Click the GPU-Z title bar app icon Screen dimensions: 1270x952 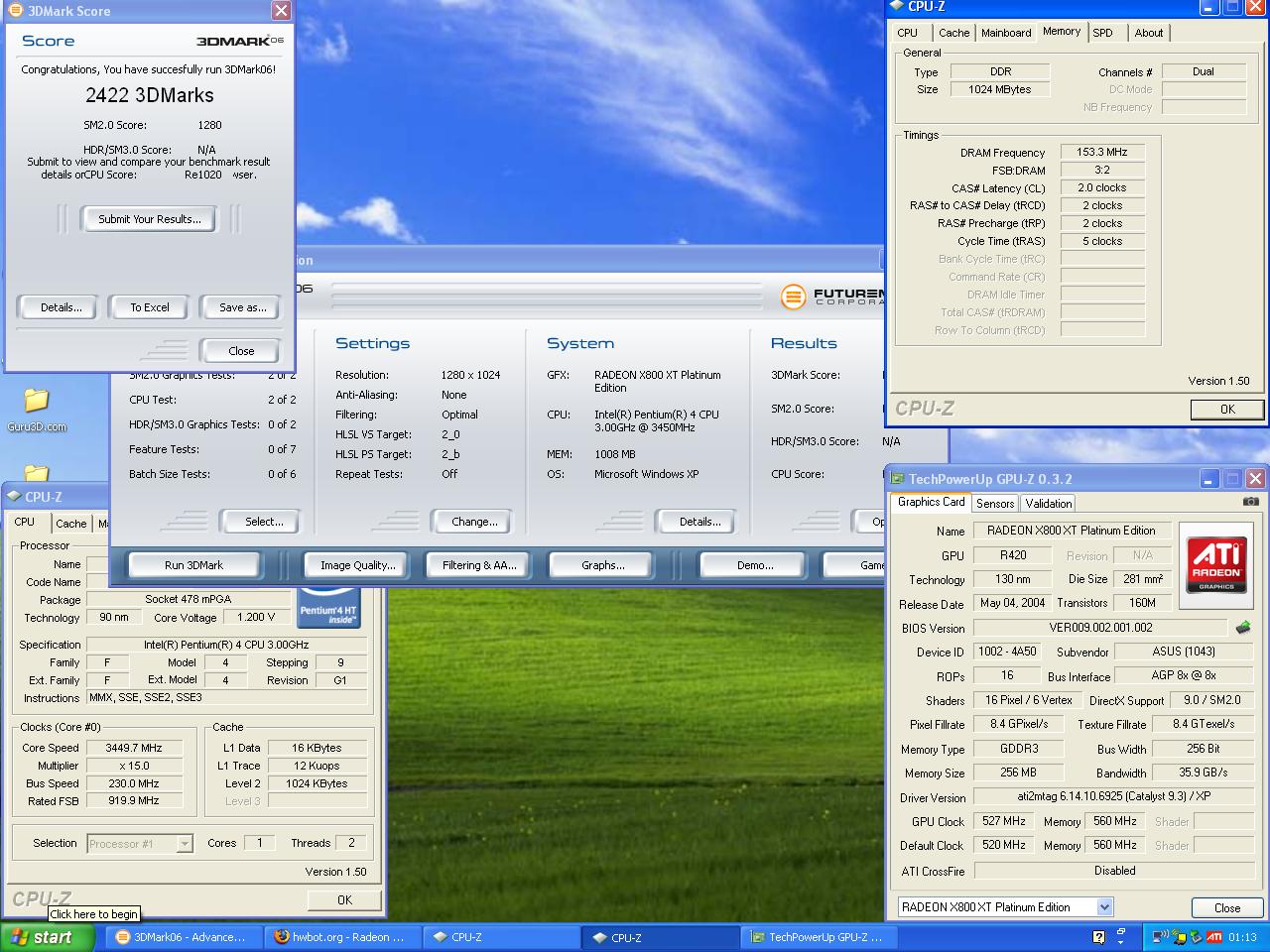(897, 478)
